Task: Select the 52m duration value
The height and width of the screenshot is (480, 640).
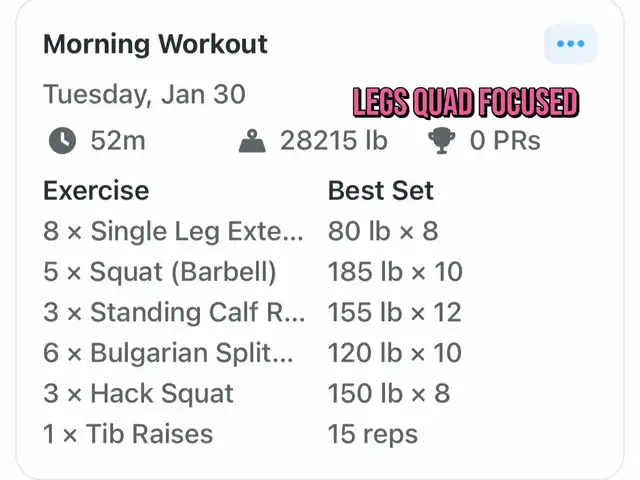Action: tap(118, 141)
